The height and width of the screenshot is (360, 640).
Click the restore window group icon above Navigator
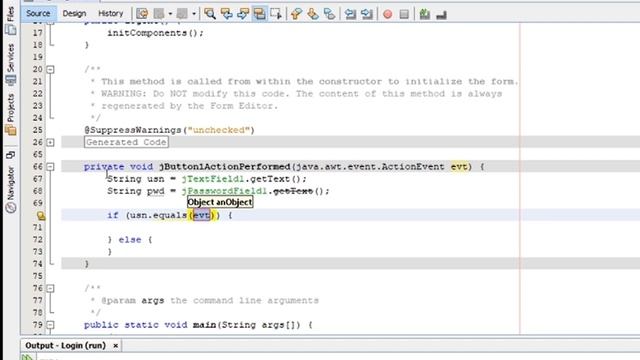tap(11, 155)
